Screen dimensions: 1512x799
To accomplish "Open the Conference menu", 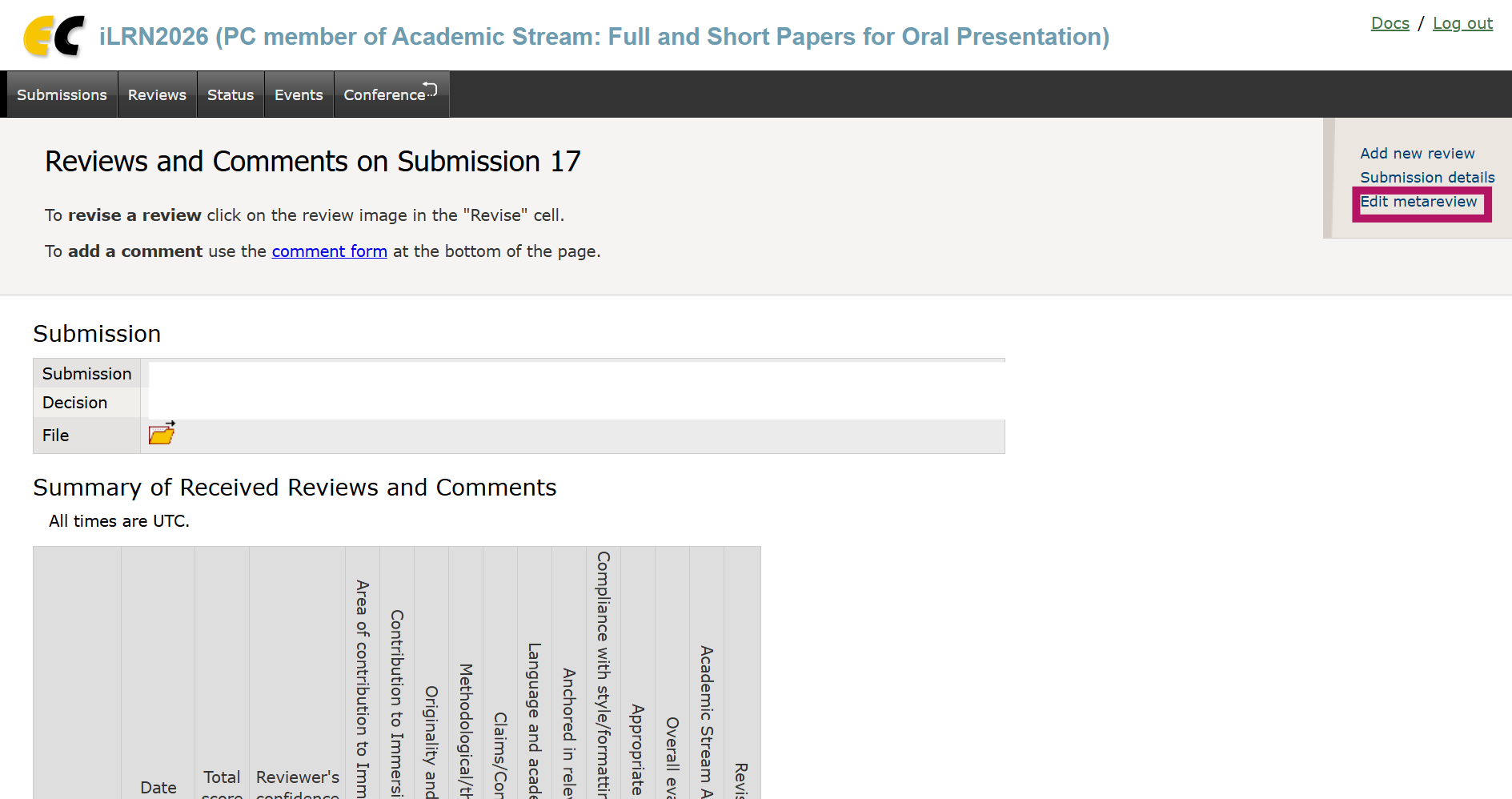I will (391, 94).
